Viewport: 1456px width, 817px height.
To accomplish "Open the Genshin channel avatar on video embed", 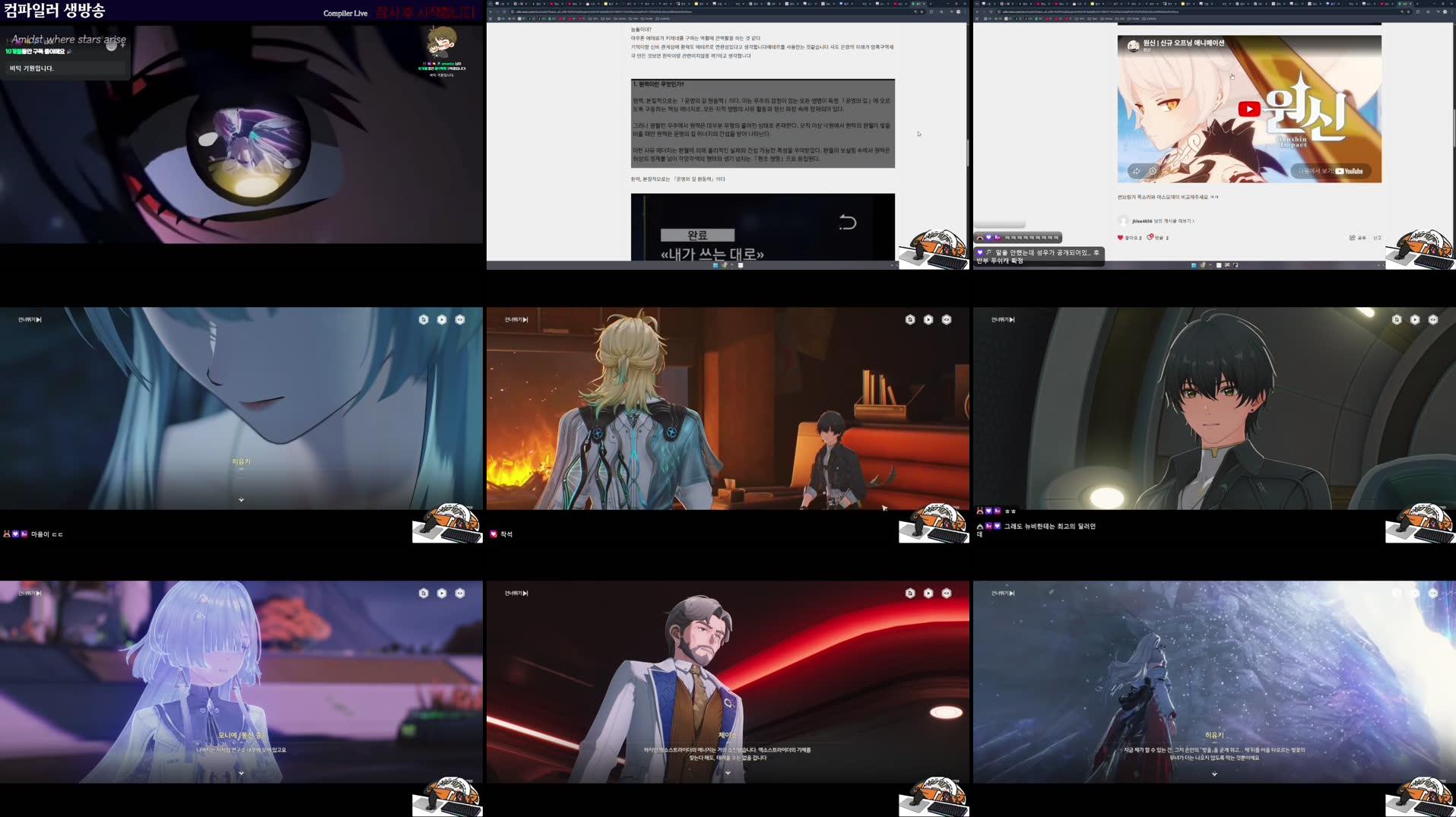I will click(1133, 46).
